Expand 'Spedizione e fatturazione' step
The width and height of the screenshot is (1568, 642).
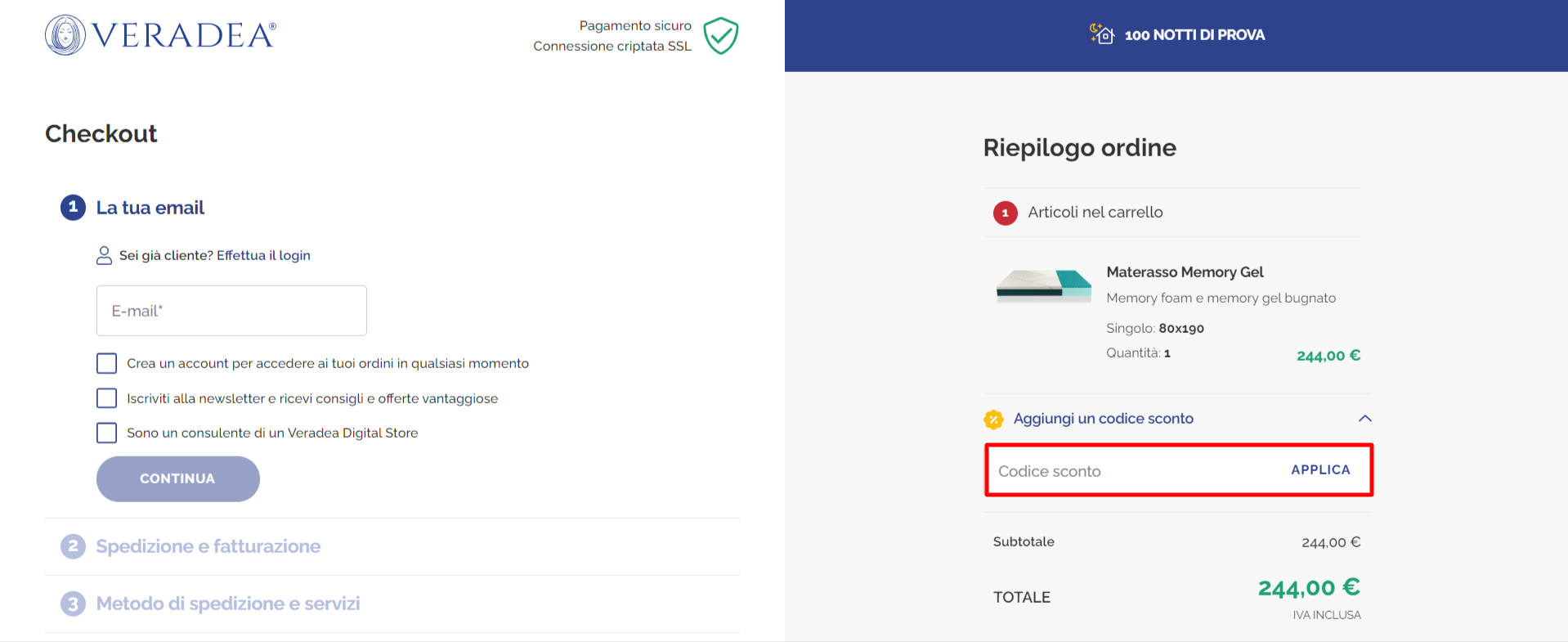208,546
